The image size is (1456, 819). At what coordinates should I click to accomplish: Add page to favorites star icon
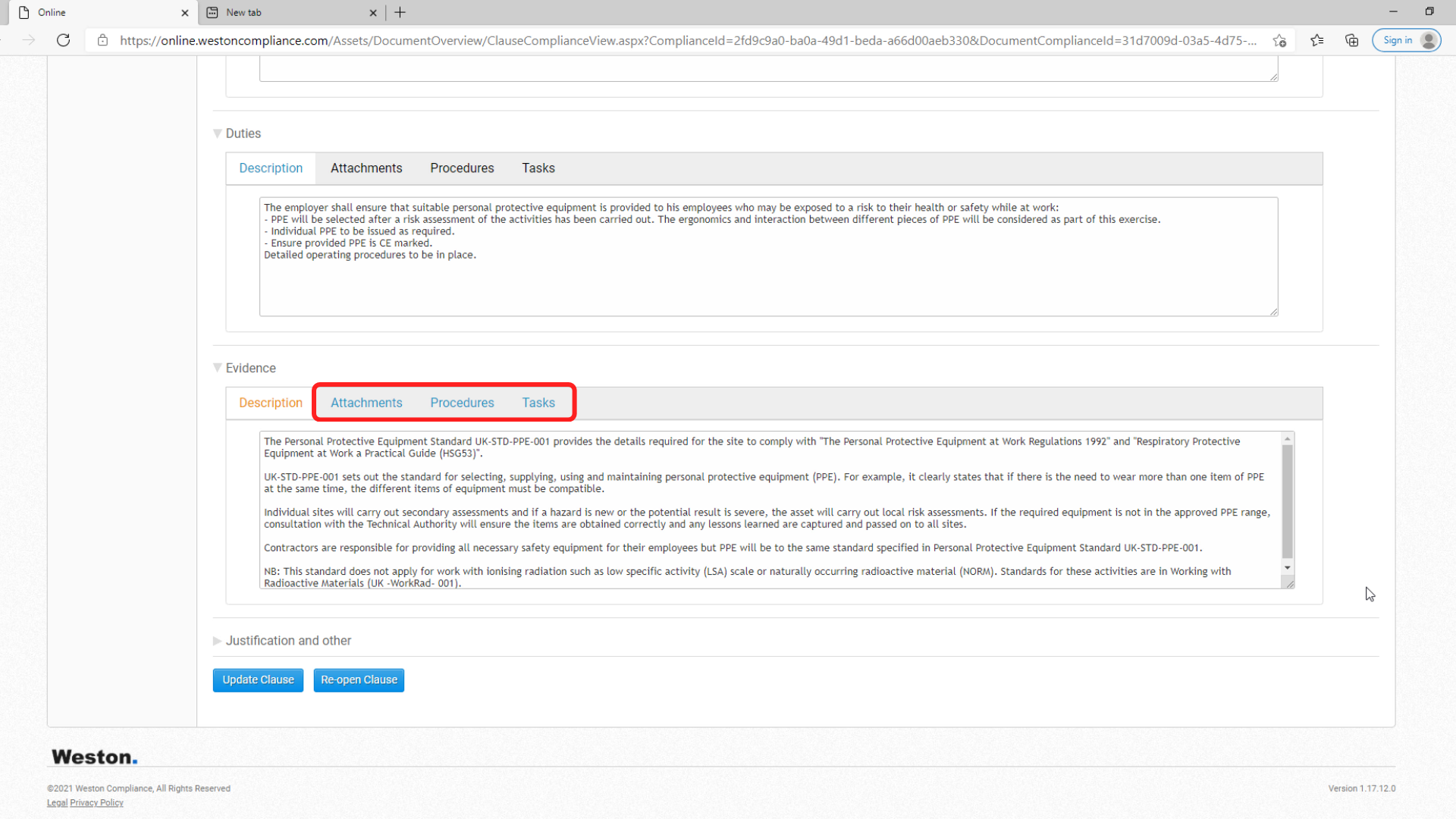(1280, 40)
